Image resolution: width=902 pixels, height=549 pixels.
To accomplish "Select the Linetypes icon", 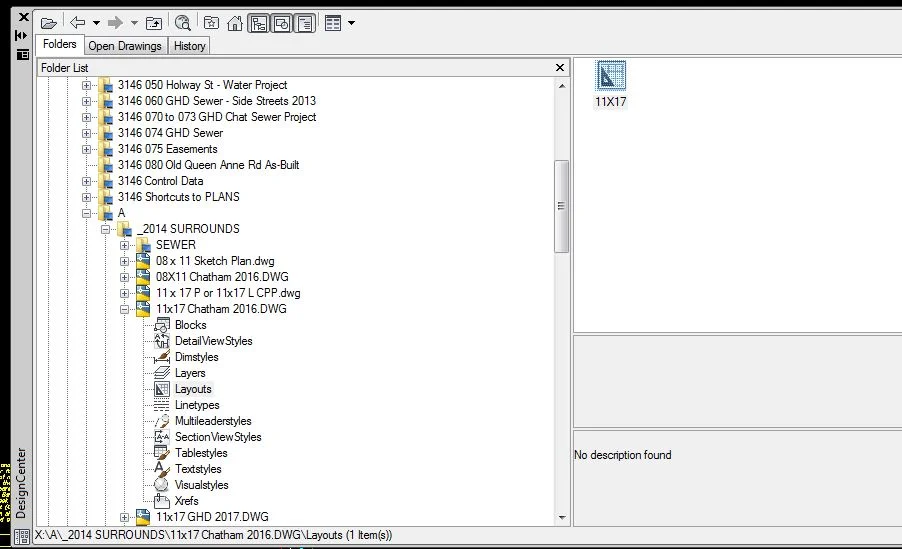I will point(162,405).
